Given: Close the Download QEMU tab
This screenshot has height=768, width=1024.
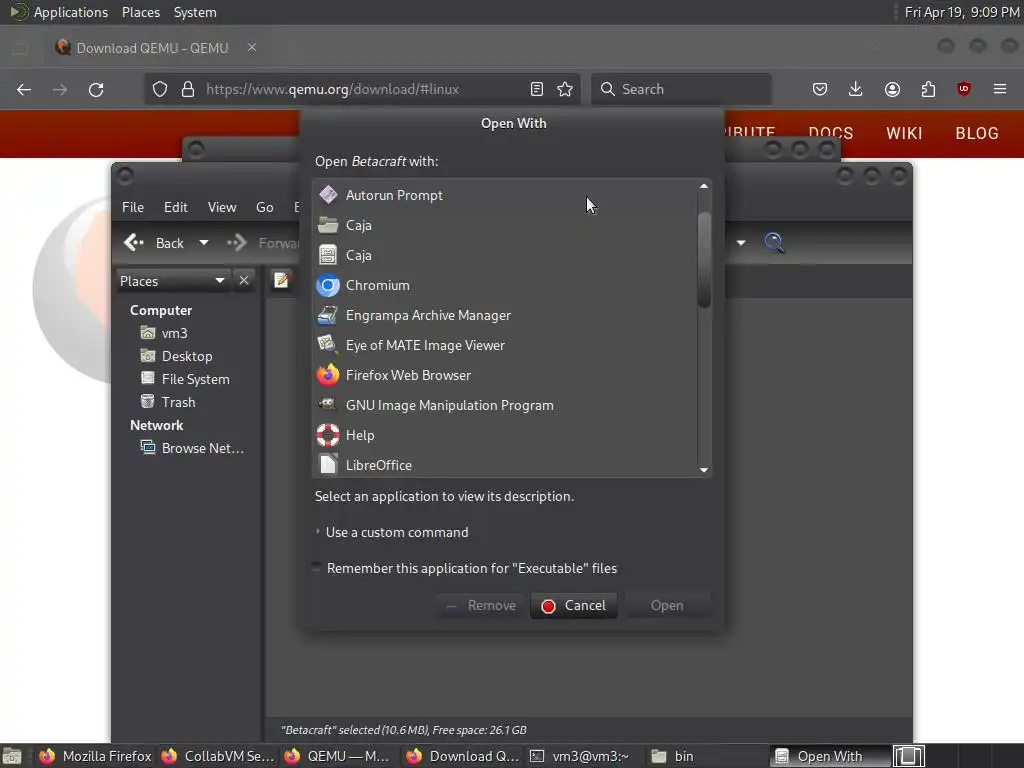Looking at the screenshot, I should click(x=251, y=48).
